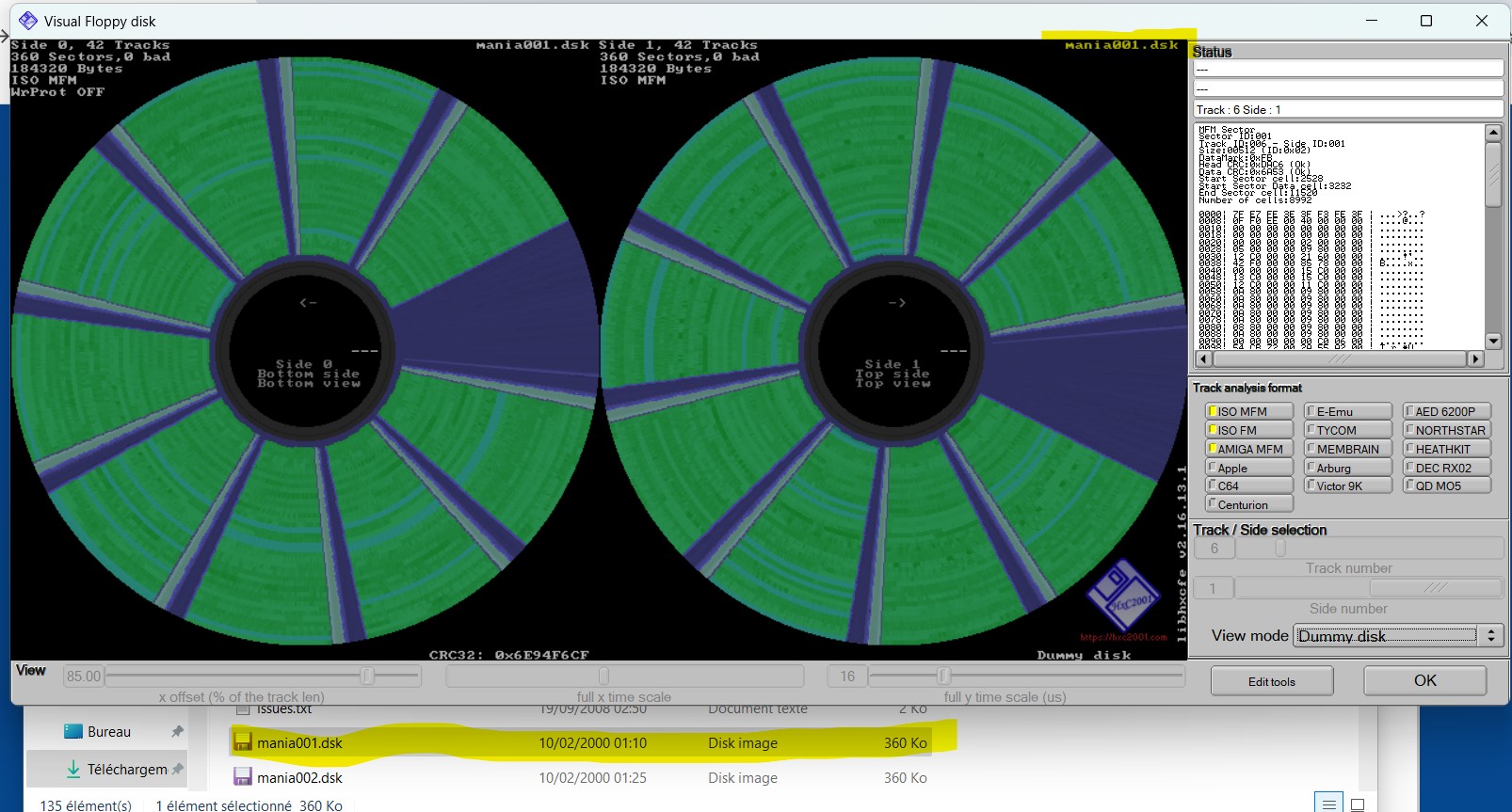The image size is (1512, 812).
Task: Click the Bureau desktop folder icon
Action: coord(73,731)
